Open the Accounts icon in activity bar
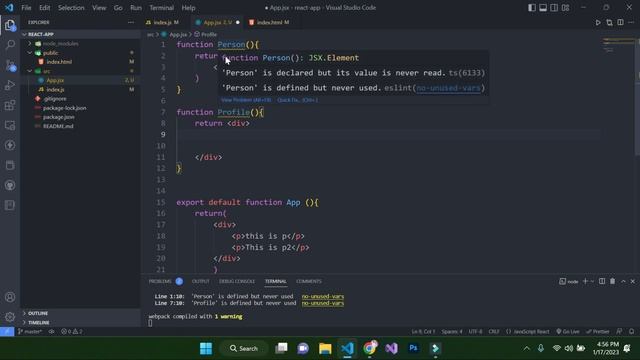 [10, 297]
